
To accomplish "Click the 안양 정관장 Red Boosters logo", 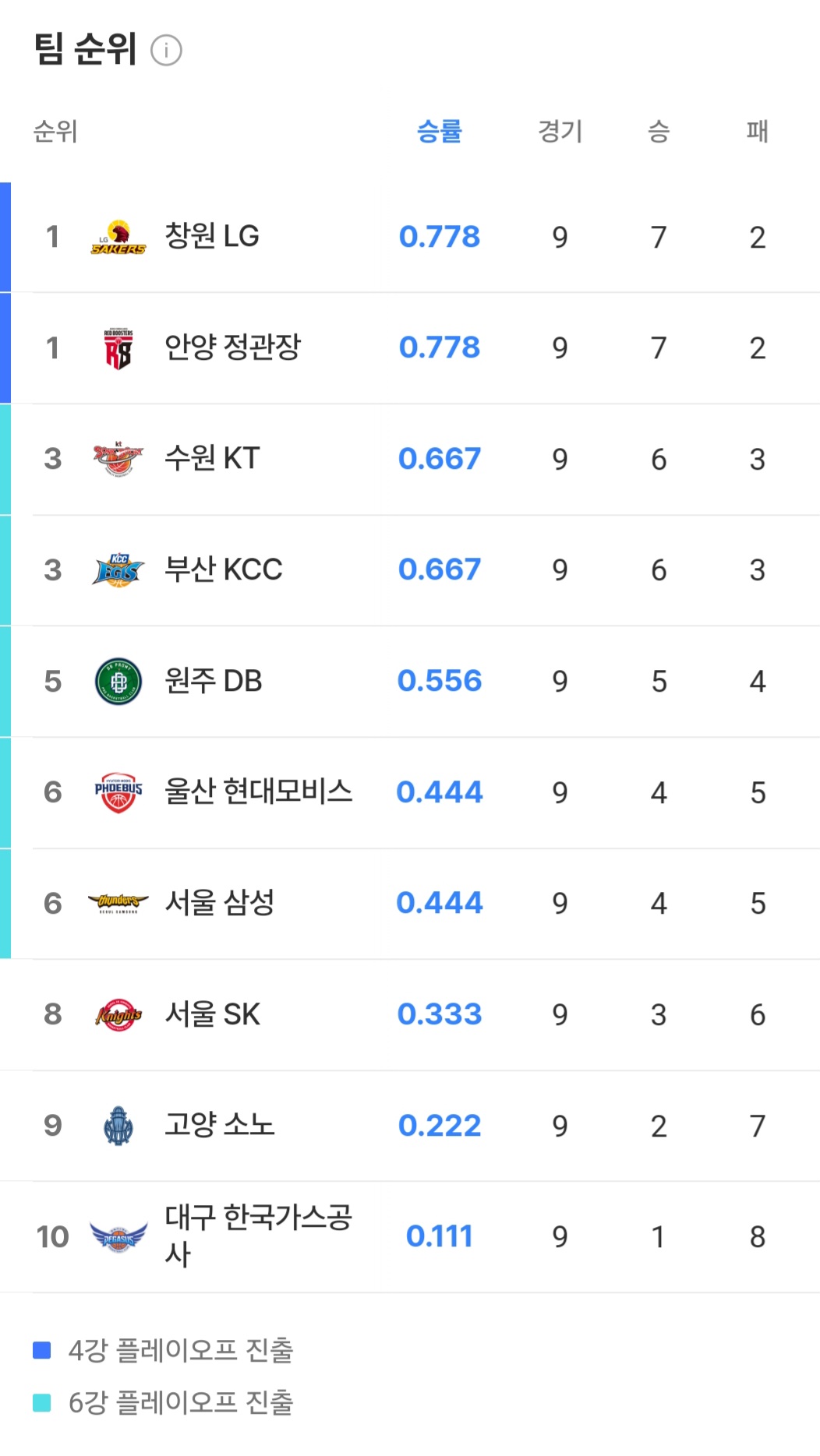I will [118, 348].
